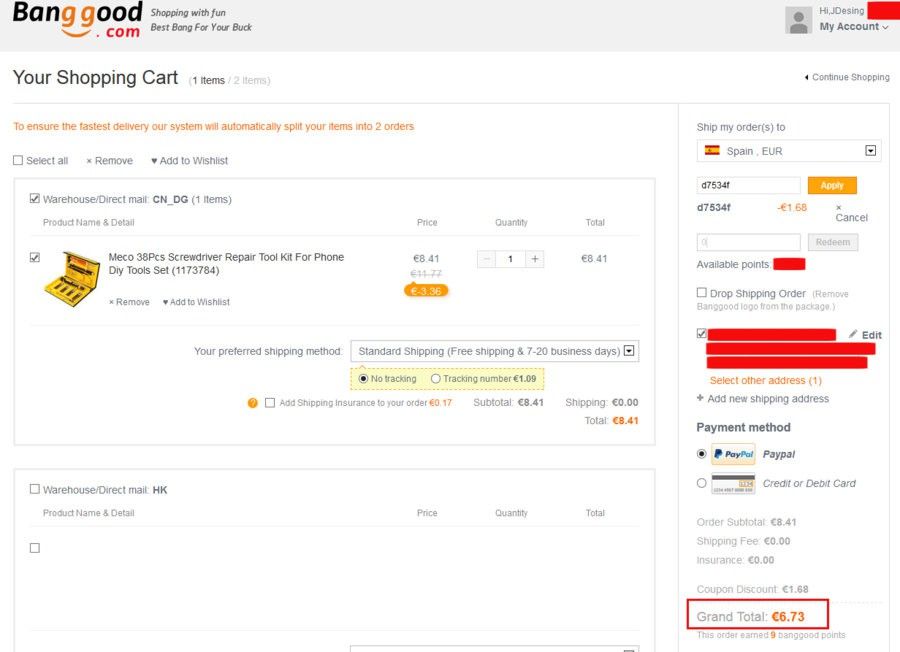Open the Meco 38Pcs Screwdriver product title
The height and width of the screenshot is (652, 900).
[x=226, y=263]
